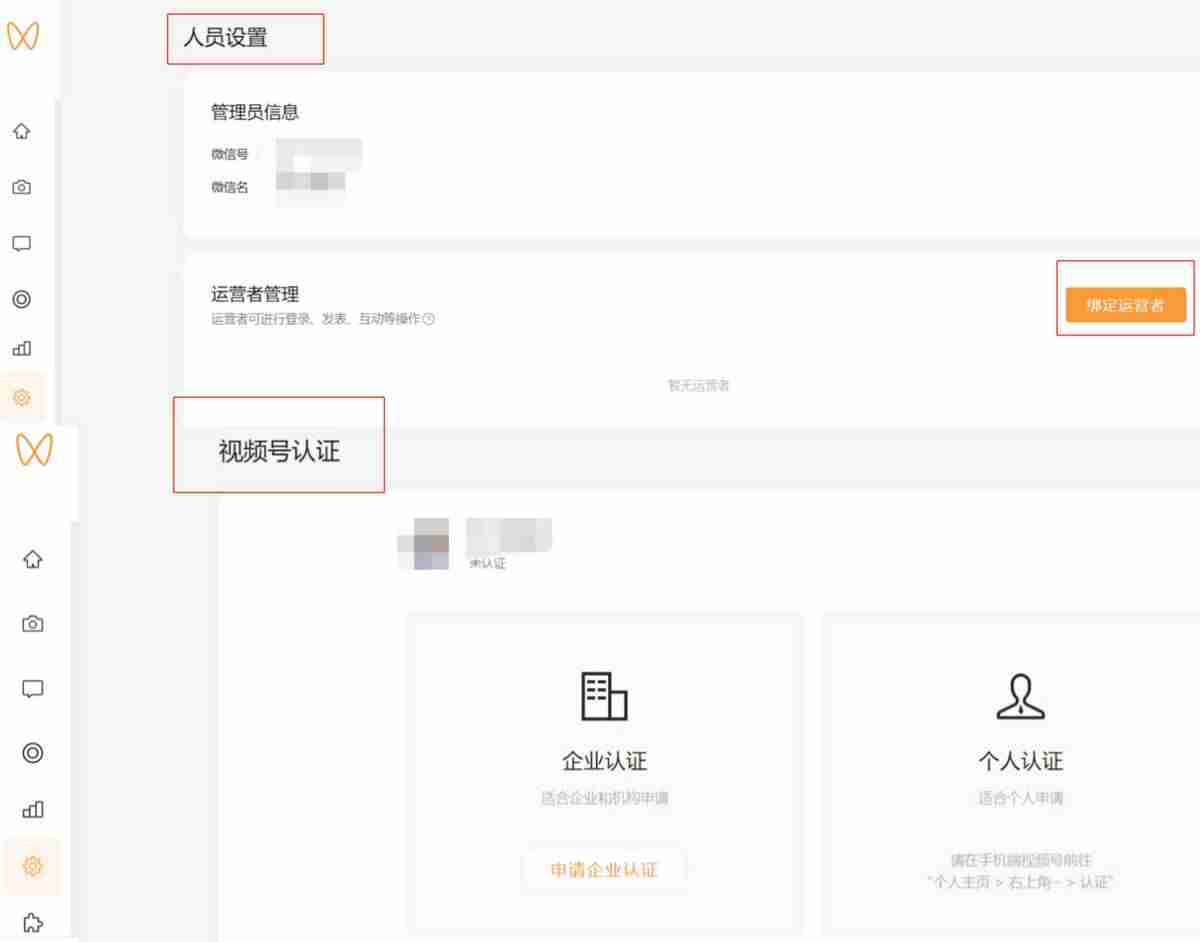Select the camera icon in the 视频号认证 page sidebar
The height and width of the screenshot is (942, 1200).
coord(33,624)
